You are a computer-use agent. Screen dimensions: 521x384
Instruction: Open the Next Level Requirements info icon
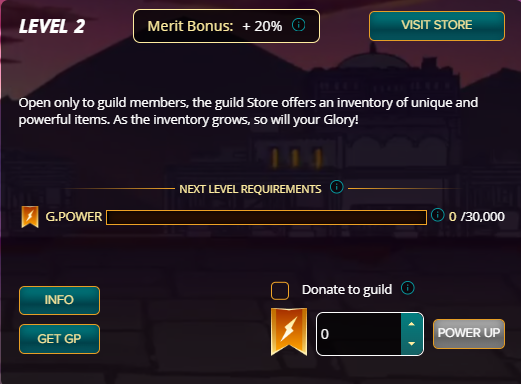[336, 187]
